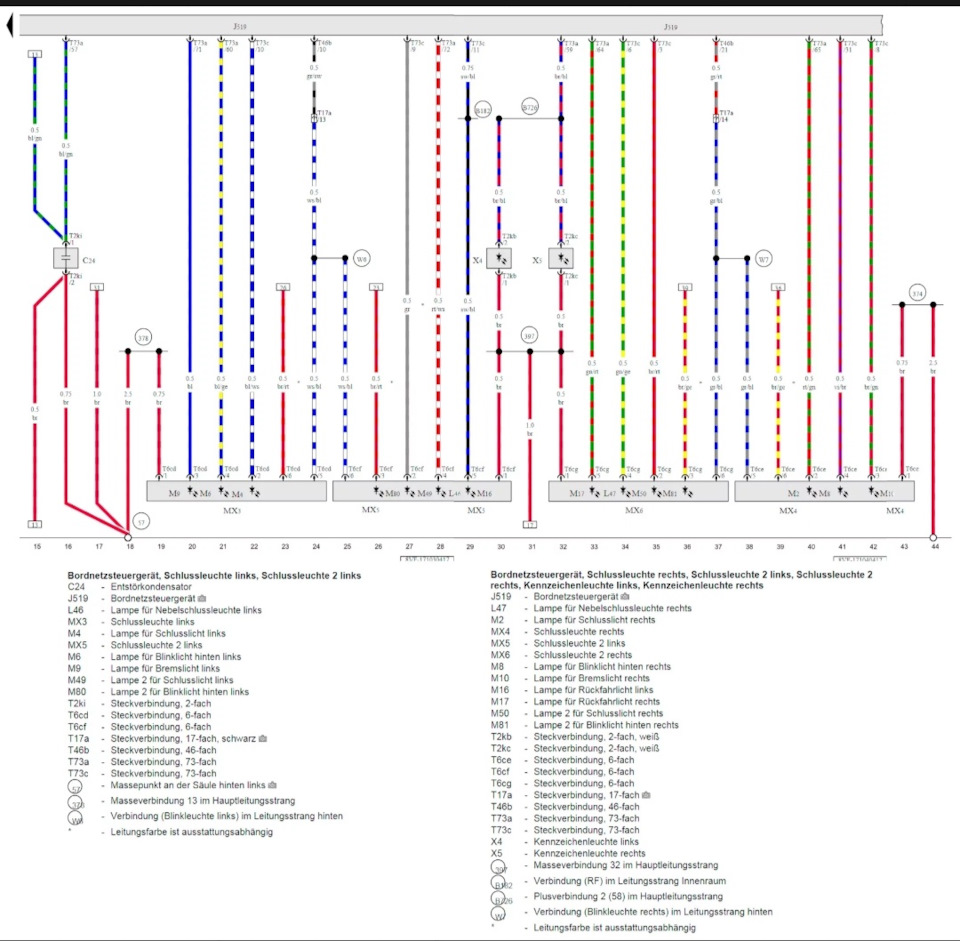Click 'Plusverbindung 2 (58) im Hauptleitungsstrang' entry
This screenshot has width=960, height=941.
[x=628, y=896]
